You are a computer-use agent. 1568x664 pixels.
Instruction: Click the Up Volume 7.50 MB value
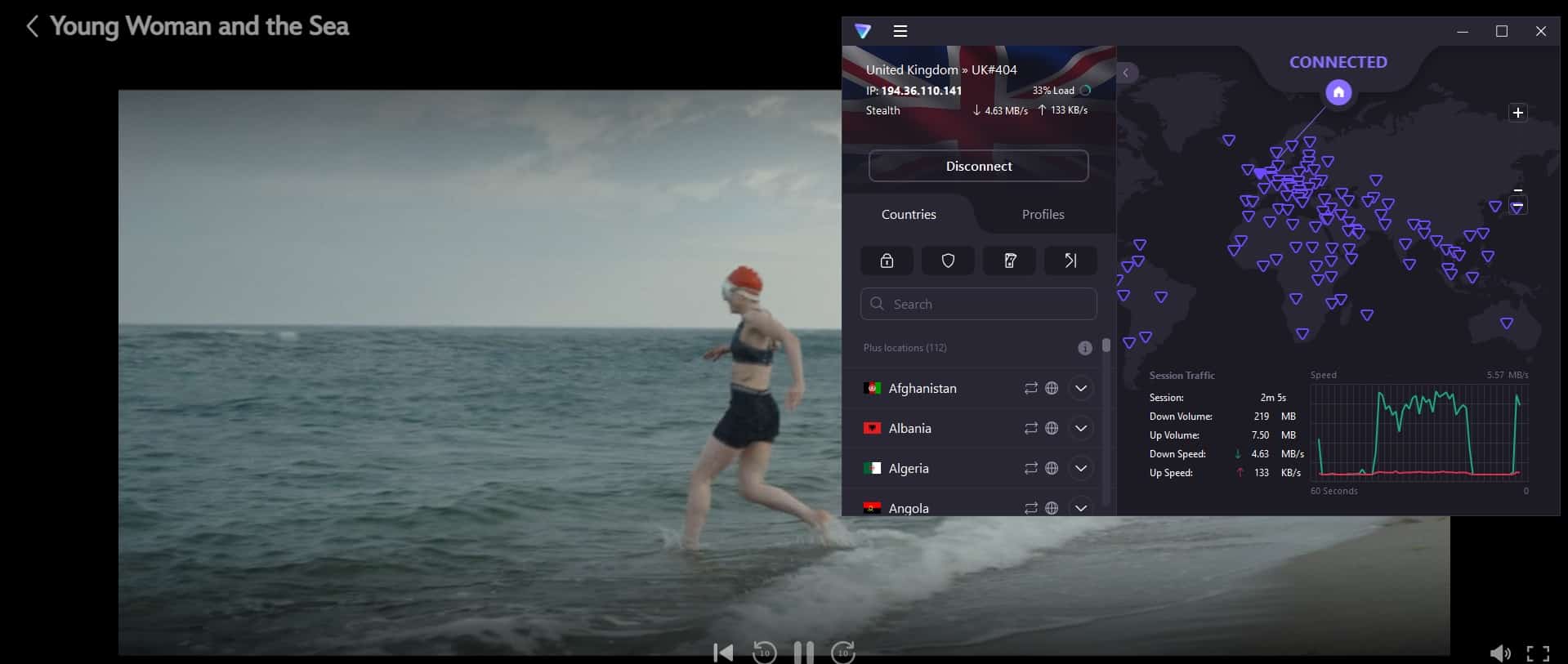tap(1274, 435)
